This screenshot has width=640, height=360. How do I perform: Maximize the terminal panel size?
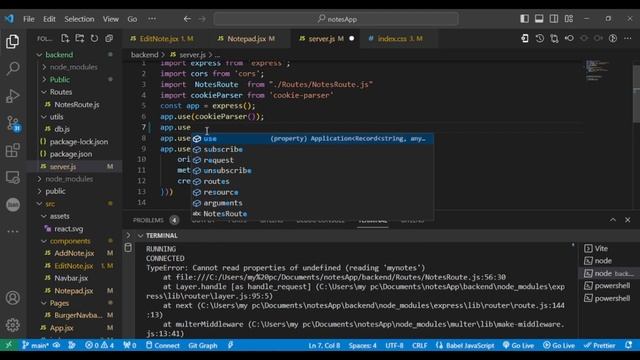pyautogui.click(x=613, y=220)
